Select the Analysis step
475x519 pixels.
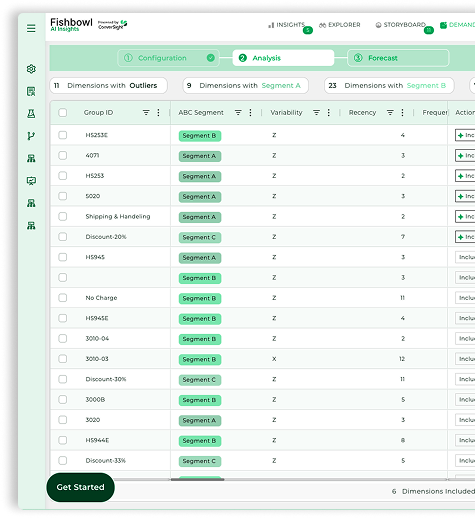pos(283,58)
